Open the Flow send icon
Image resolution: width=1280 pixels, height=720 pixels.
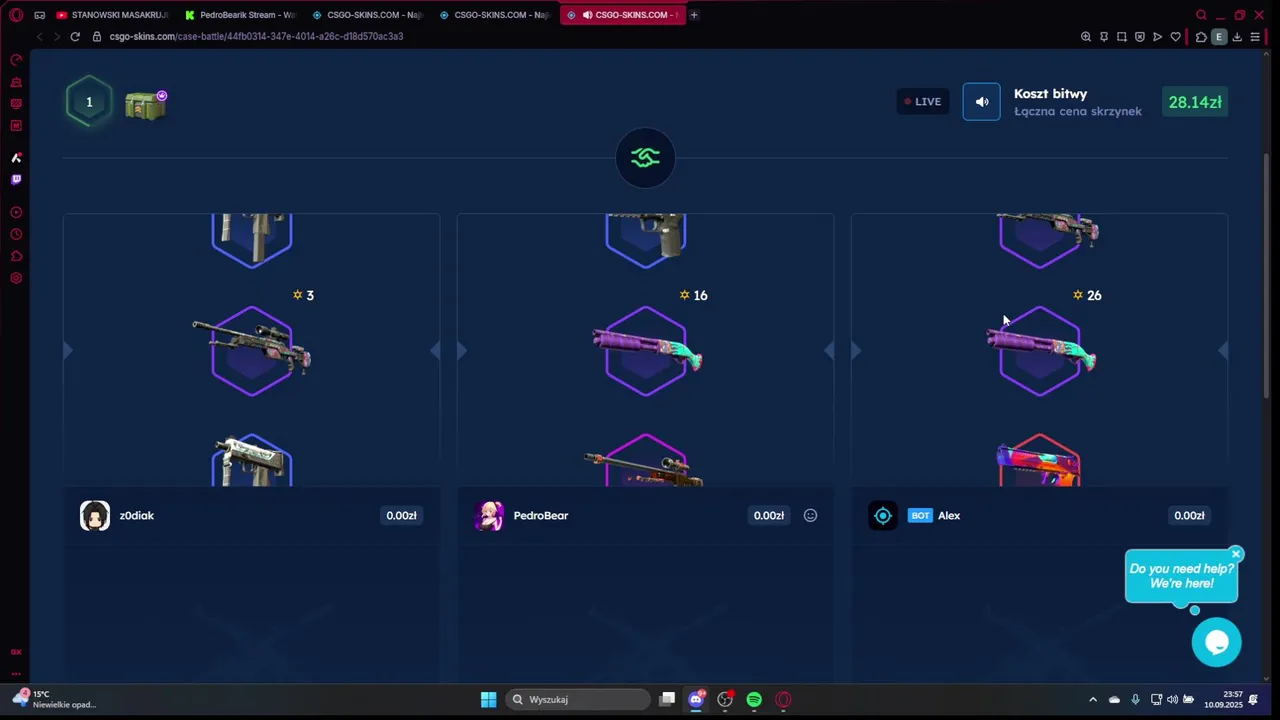1158,37
